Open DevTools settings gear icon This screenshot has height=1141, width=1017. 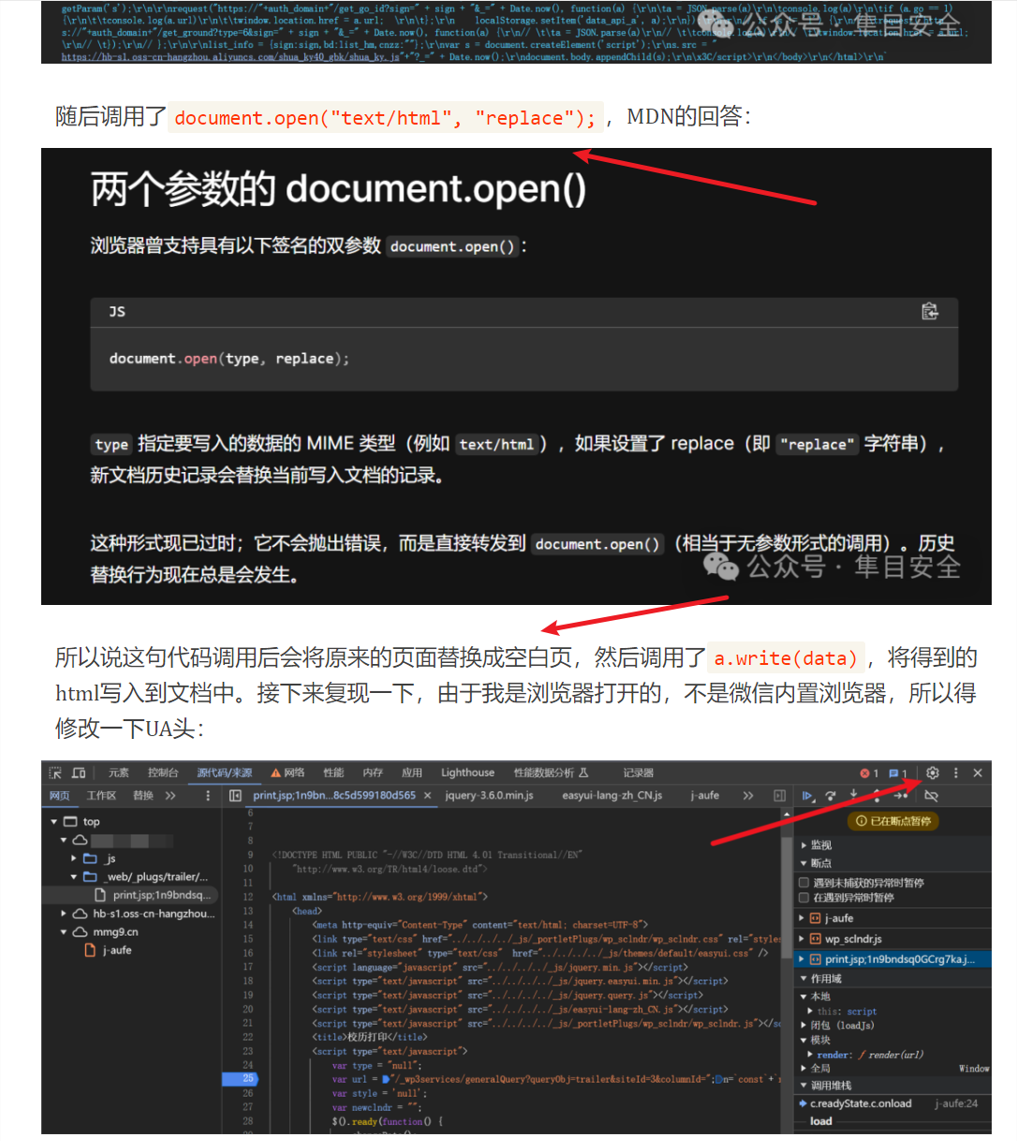[932, 773]
